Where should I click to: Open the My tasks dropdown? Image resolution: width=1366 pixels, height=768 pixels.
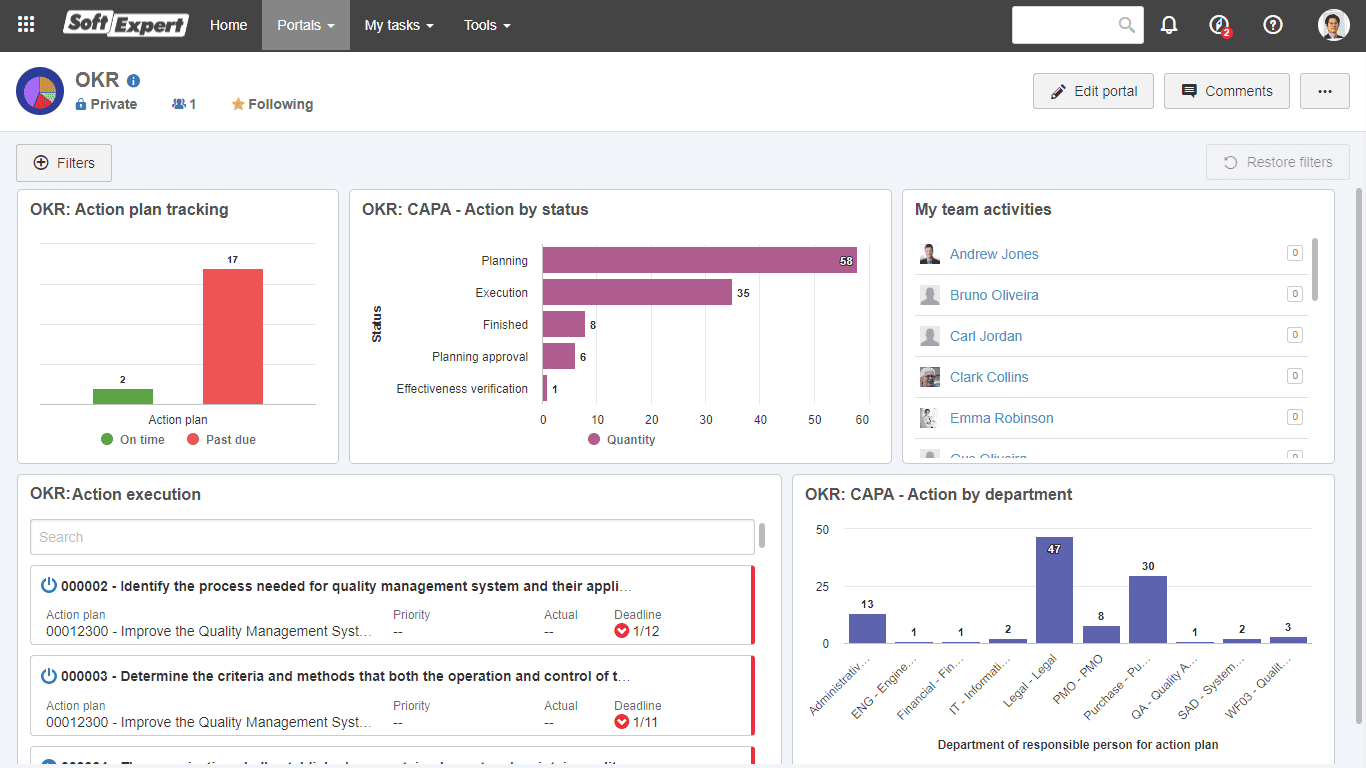(x=398, y=25)
